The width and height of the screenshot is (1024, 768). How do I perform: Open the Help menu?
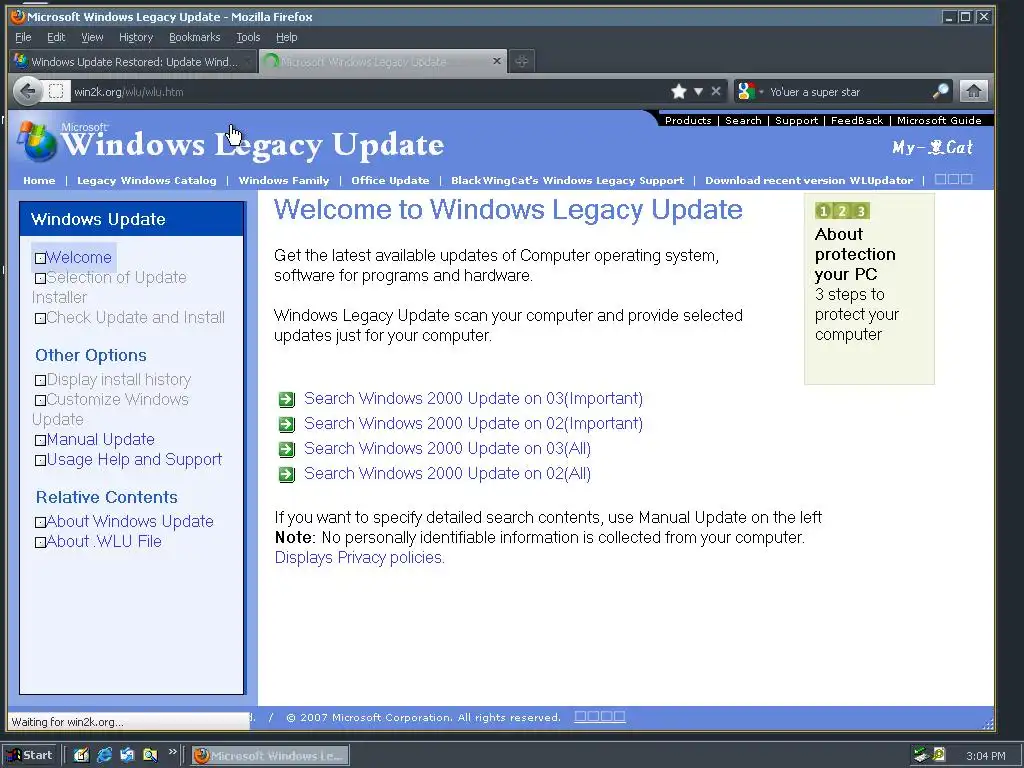[x=287, y=37]
